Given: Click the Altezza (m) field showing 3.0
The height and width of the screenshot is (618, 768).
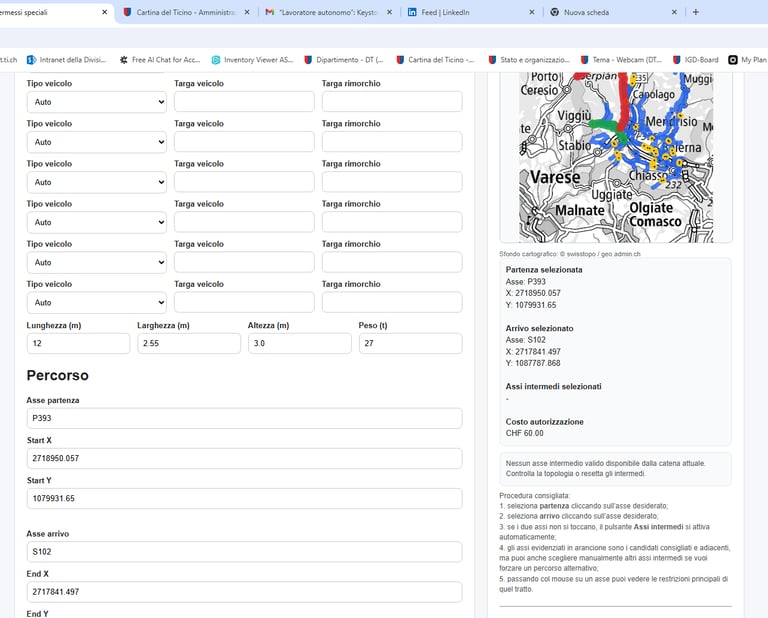Looking at the screenshot, I should click(300, 343).
